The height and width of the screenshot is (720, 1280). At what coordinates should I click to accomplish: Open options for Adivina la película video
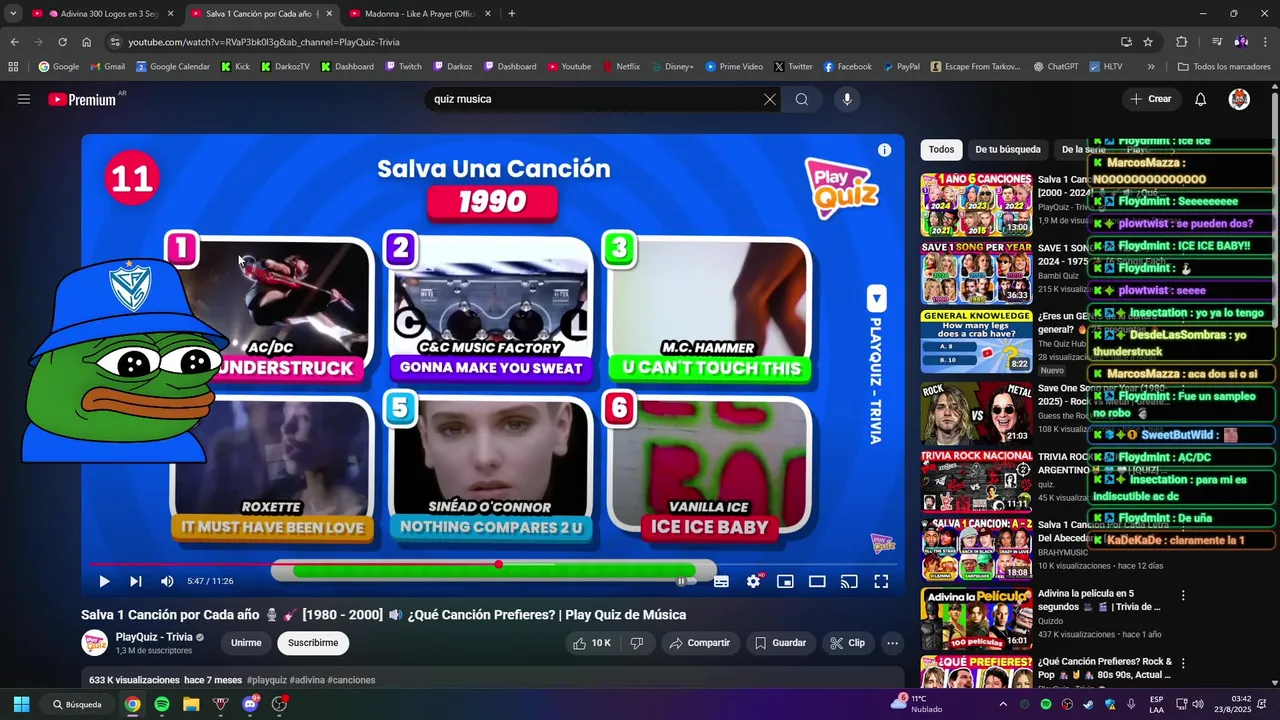[x=1183, y=595]
